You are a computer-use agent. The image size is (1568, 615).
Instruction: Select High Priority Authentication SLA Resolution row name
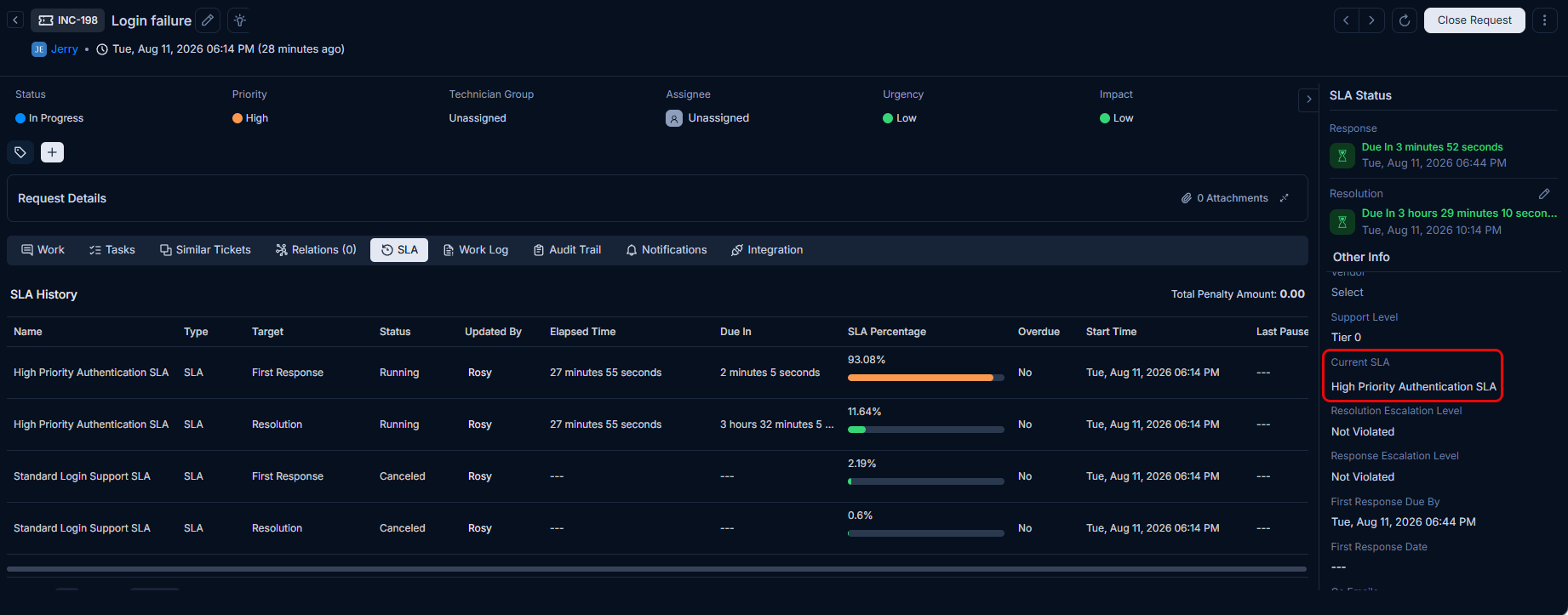pos(91,424)
